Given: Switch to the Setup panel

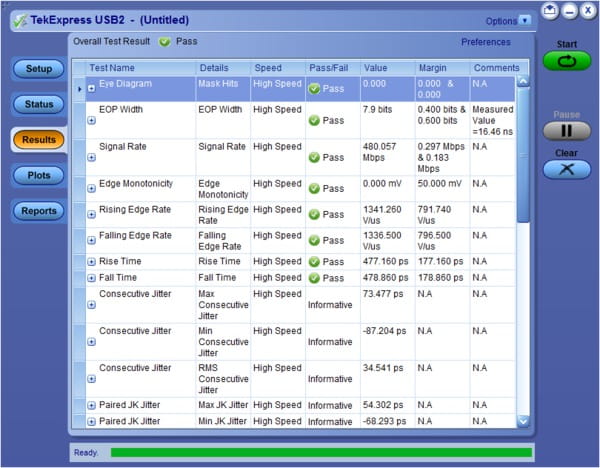Looking at the screenshot, I should (39, 68).
